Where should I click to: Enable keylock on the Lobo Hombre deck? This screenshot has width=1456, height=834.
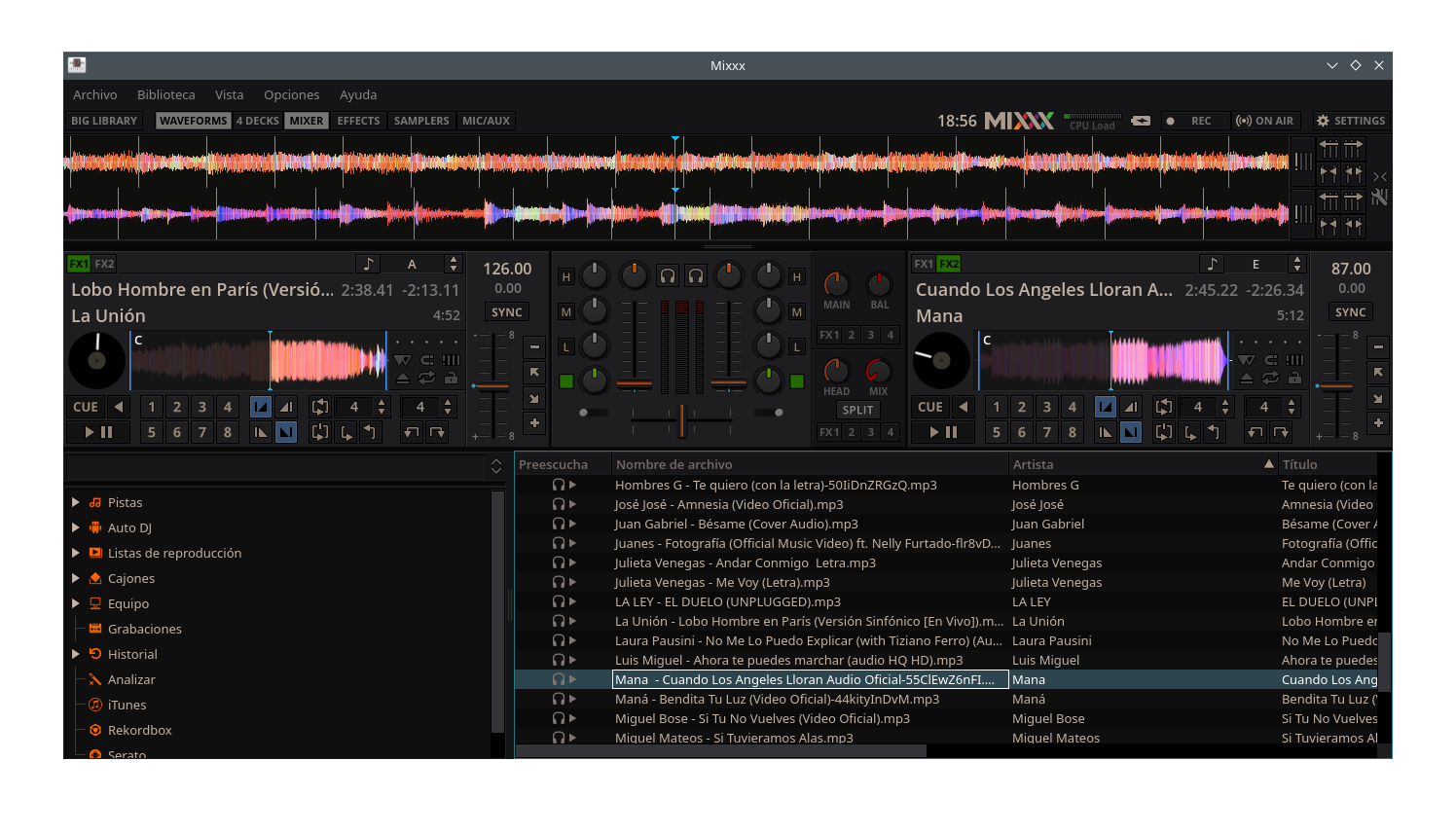coord(451,378)
